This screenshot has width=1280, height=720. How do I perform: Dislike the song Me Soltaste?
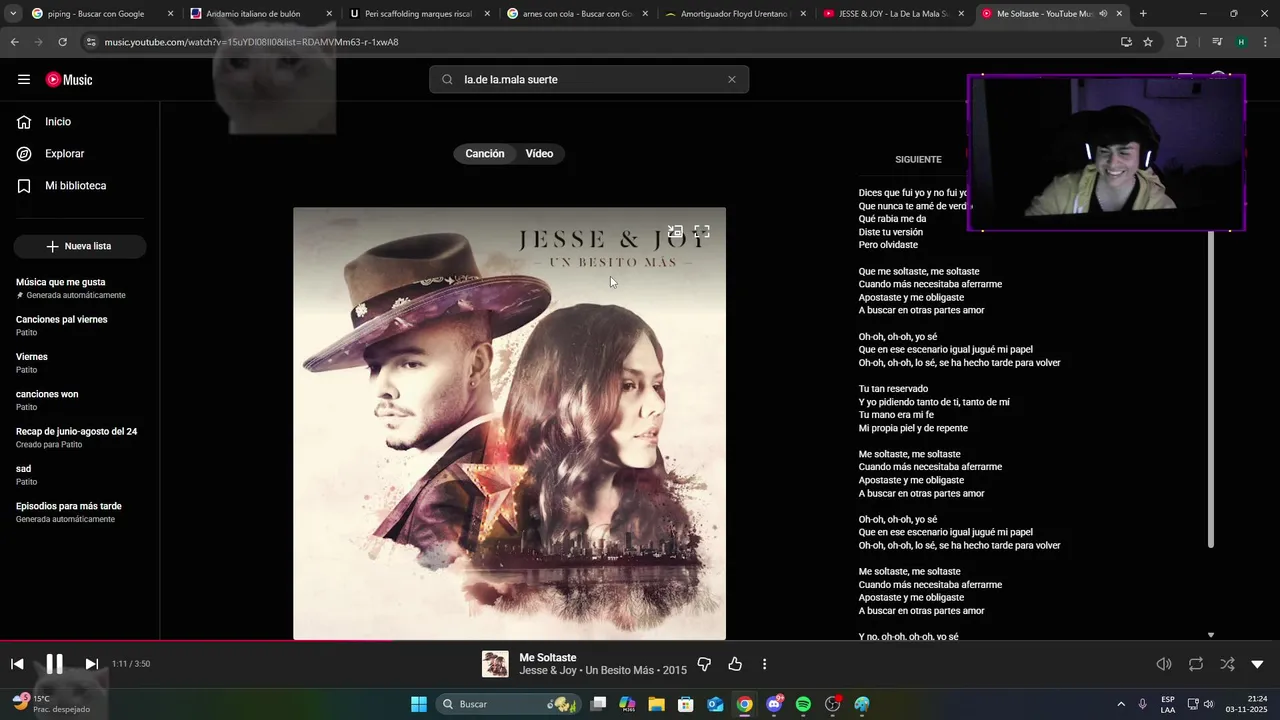[704, 664]
